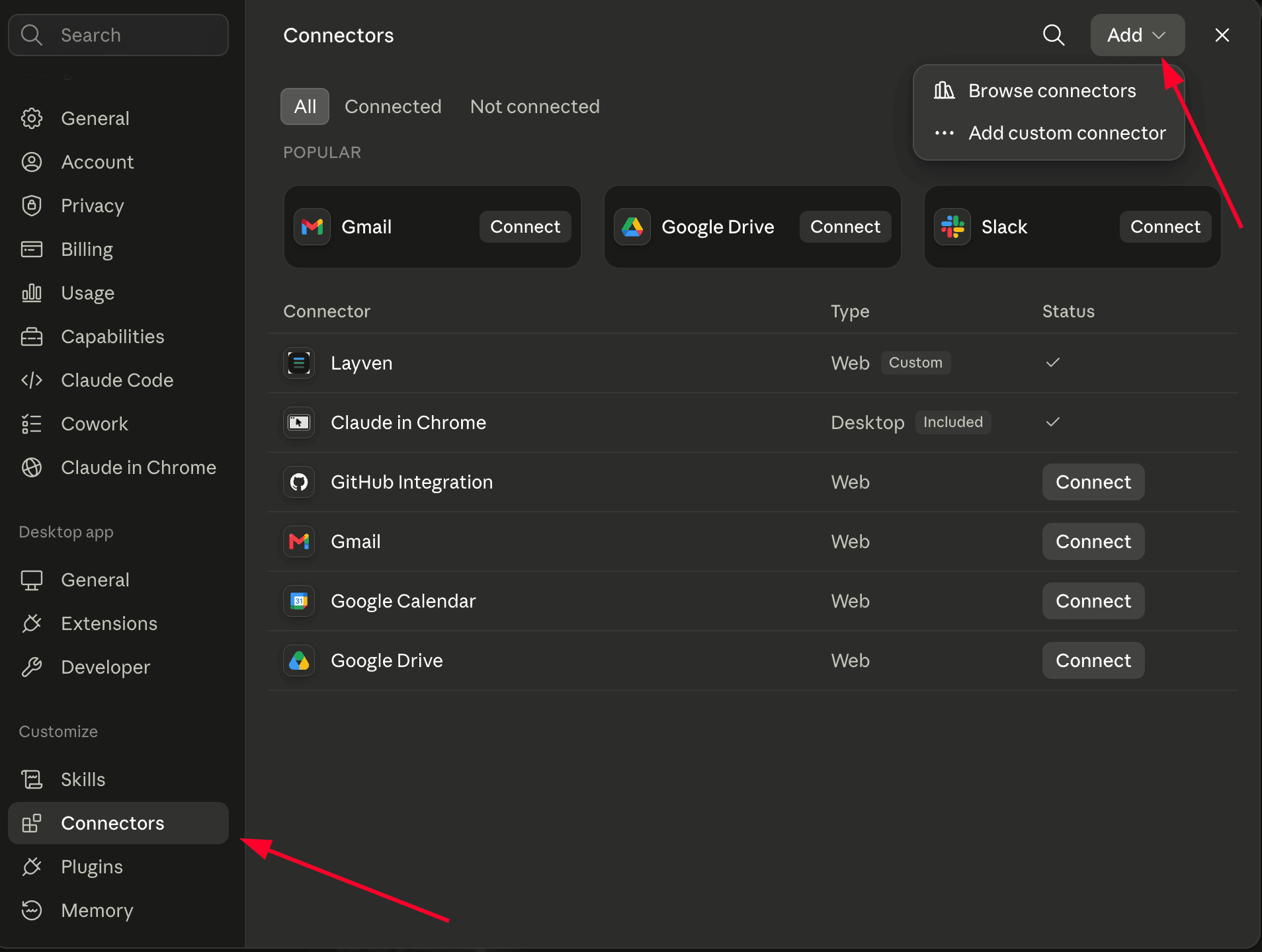Click the Layven connector icon
The width and height of the screenshot is (1262, 952).
299,363
